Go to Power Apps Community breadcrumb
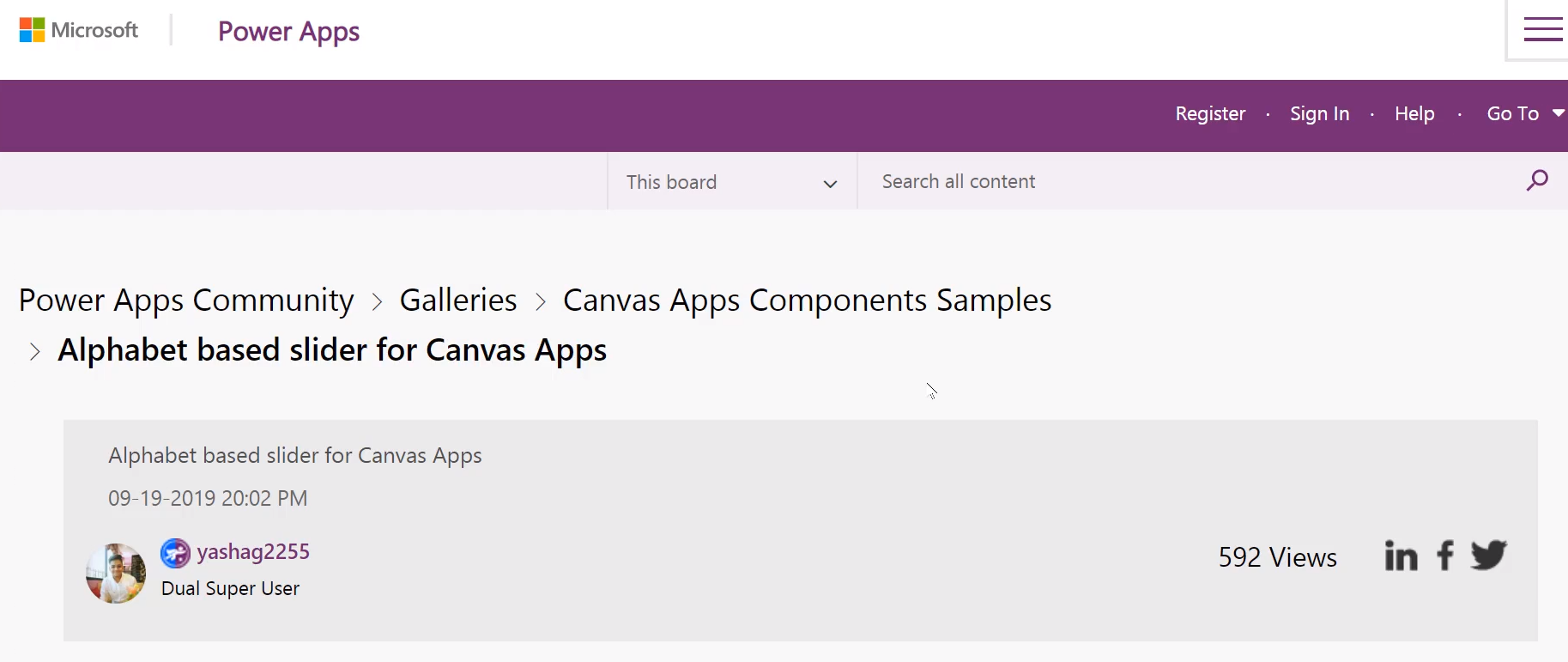Screen dimensions: 1568x662 (x=186, y=301)
